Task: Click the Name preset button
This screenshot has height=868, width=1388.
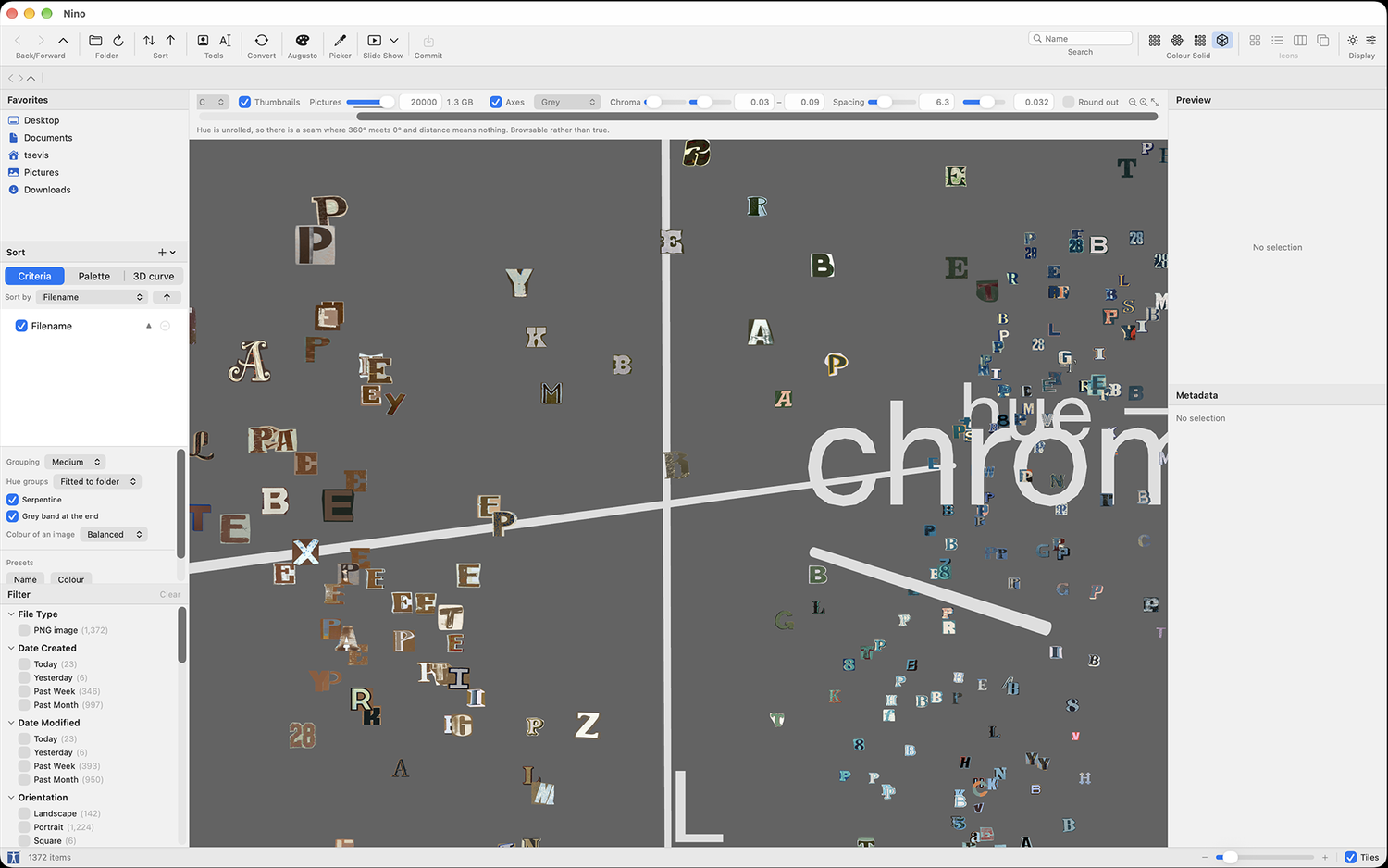Action: [26, 579]
